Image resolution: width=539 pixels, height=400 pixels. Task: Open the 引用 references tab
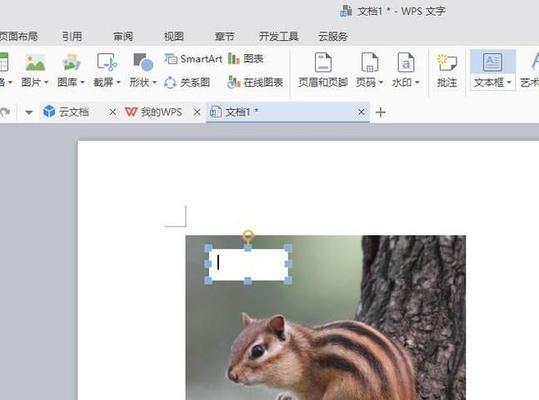(72, 36)
